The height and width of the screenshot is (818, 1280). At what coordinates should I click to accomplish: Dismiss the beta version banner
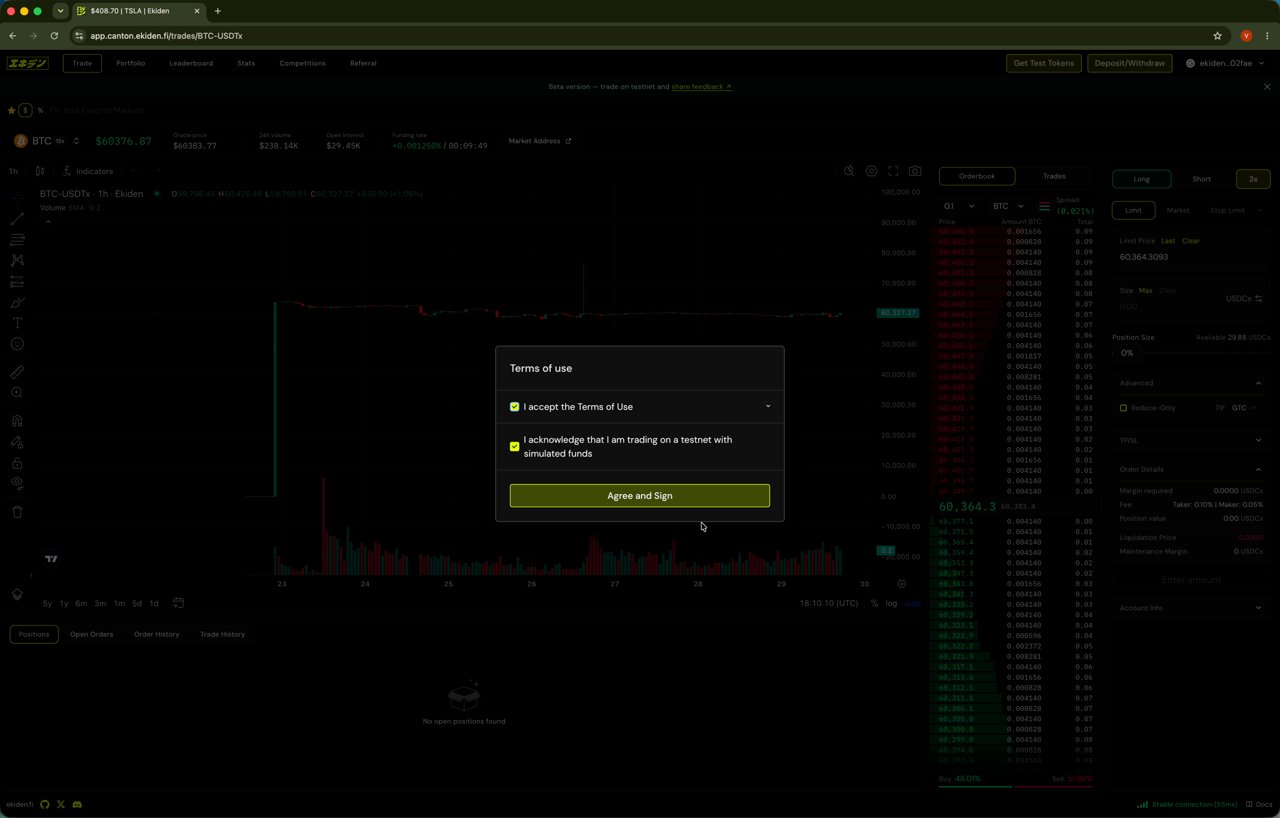click(x=1267, y=87)
